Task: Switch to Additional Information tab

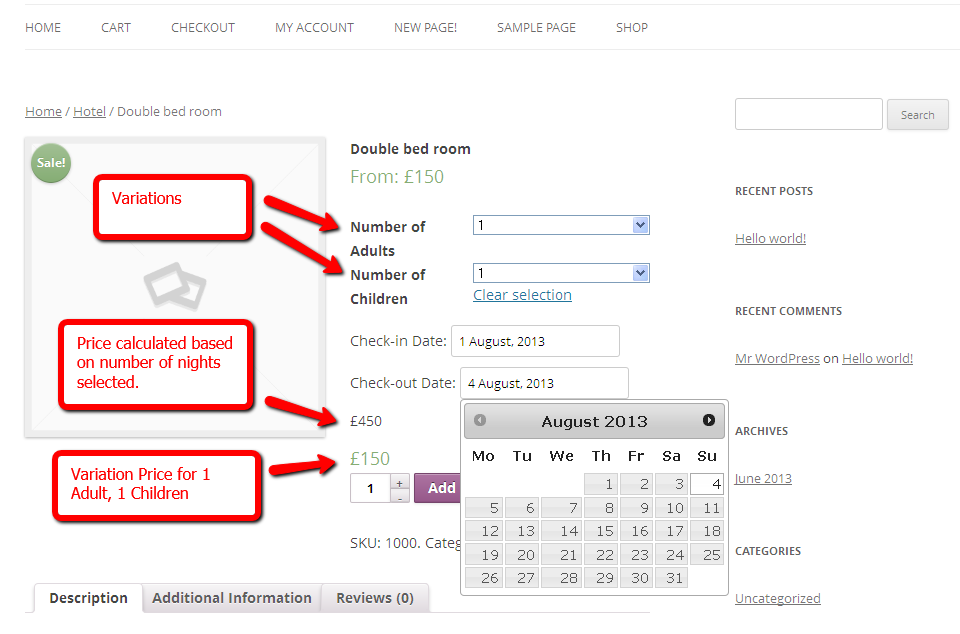Action: (x=232, y=598)
